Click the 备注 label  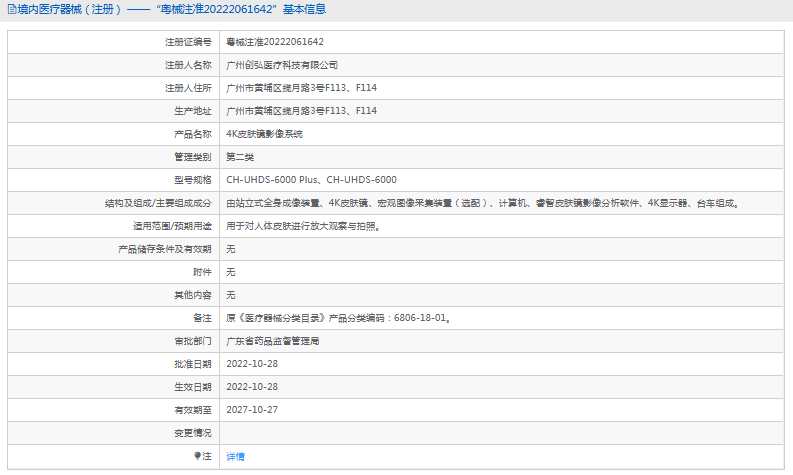[x=202, y=318]
